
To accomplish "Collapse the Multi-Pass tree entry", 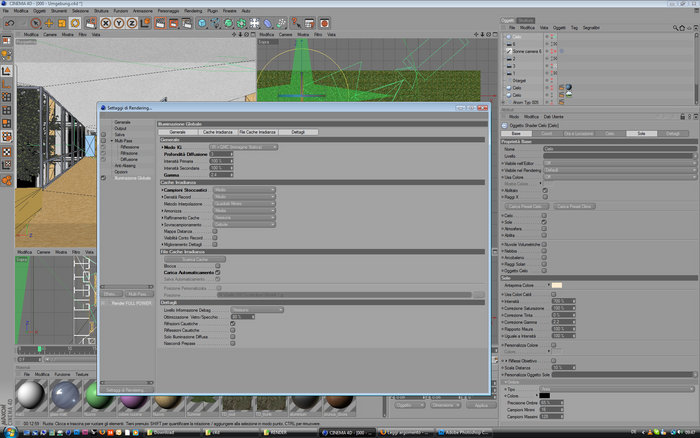I will pyautogui.click(x=112, y=141).
